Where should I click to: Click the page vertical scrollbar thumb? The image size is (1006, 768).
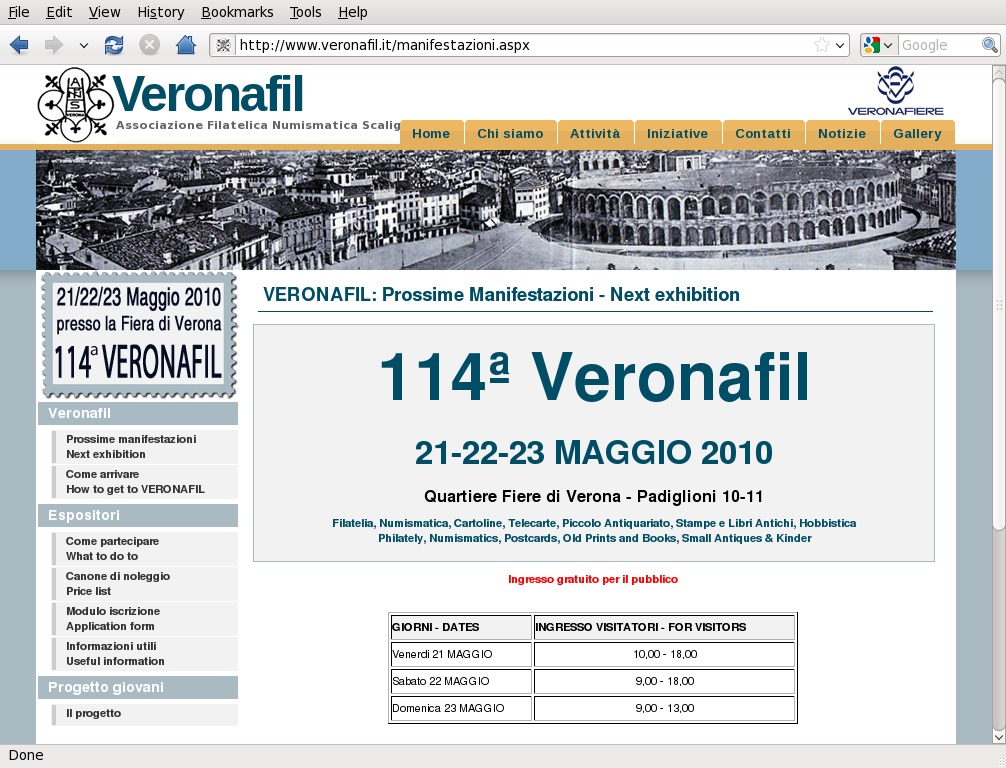pyautogui.click(x=998, y=304)
